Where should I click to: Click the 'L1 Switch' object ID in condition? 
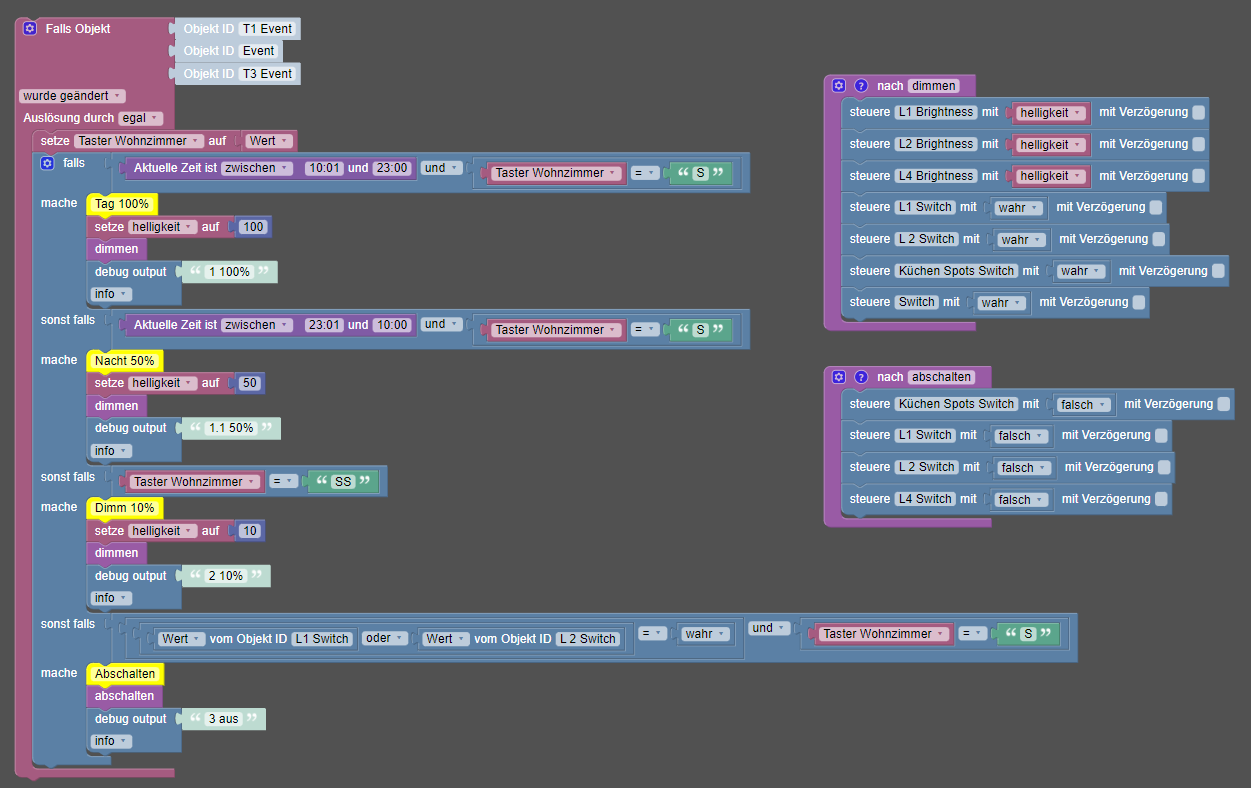(322, 639)
